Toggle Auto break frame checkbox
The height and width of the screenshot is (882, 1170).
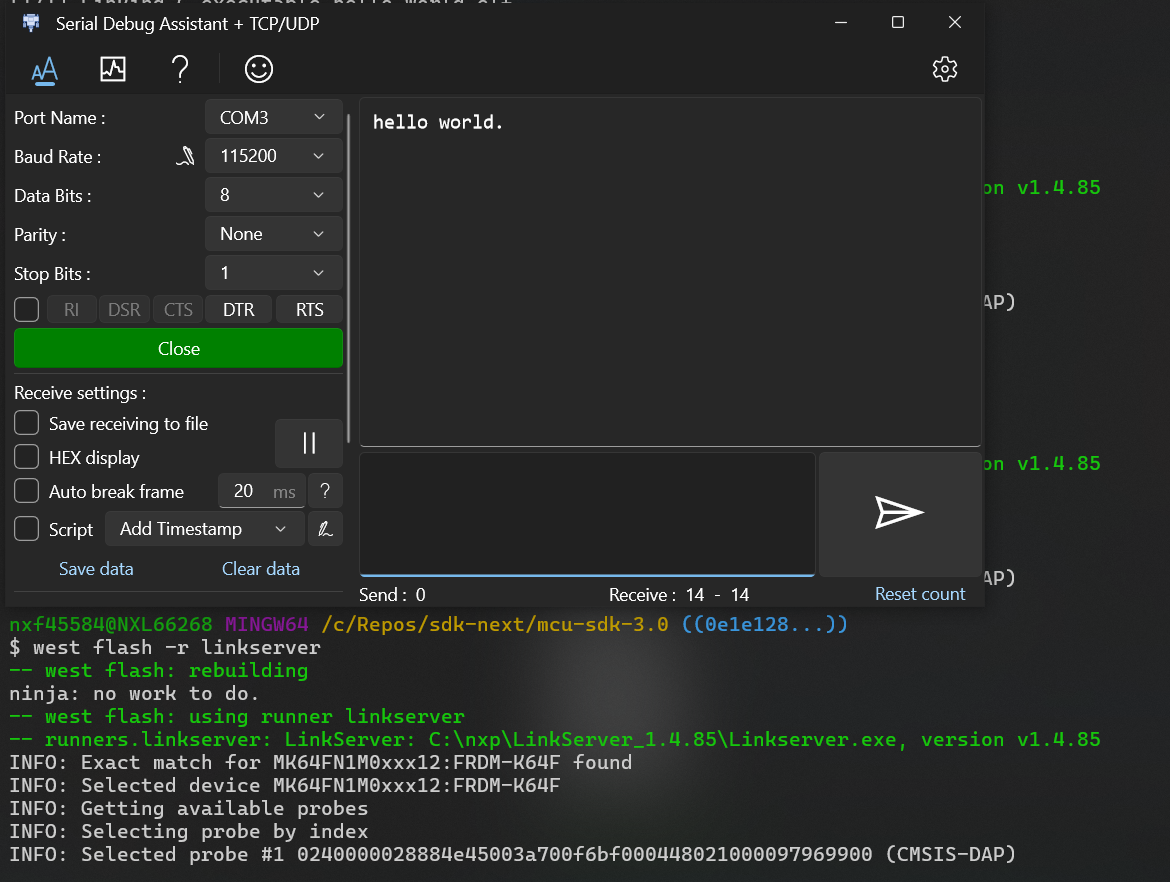tap(27, 491)
